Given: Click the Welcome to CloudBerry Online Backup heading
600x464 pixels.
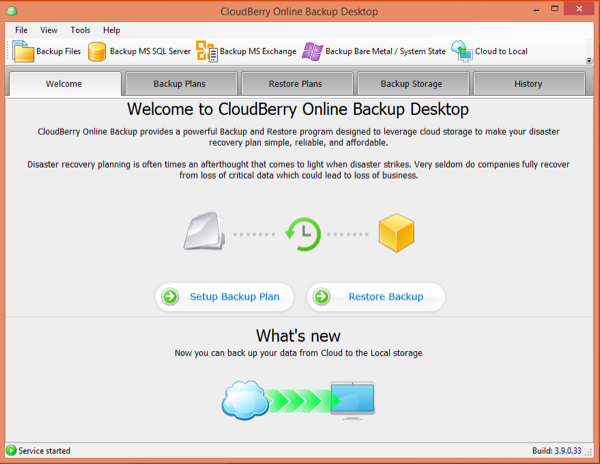Looking at the screenshot, I should (298, 109).
